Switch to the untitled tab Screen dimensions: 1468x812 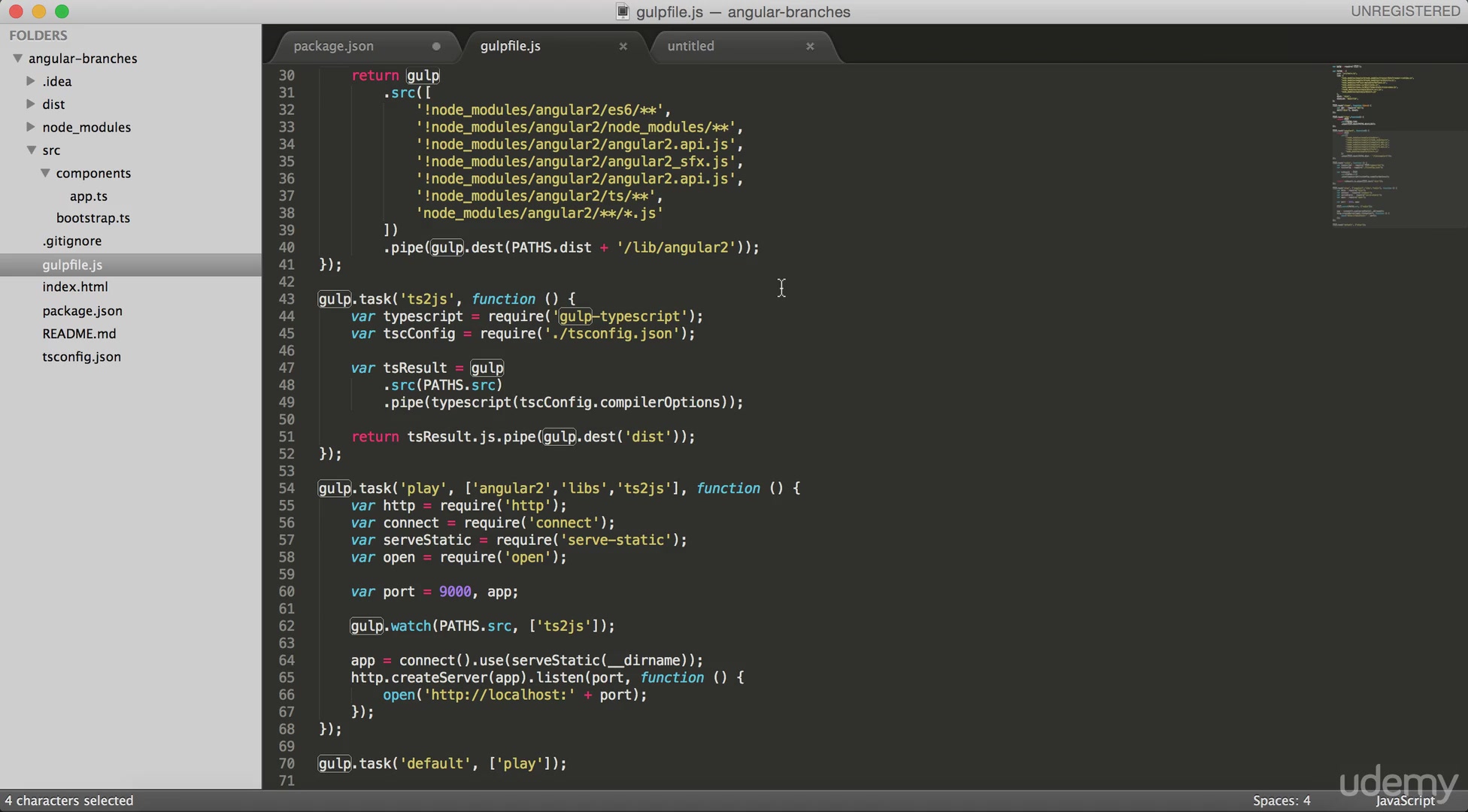click(690, 46)
